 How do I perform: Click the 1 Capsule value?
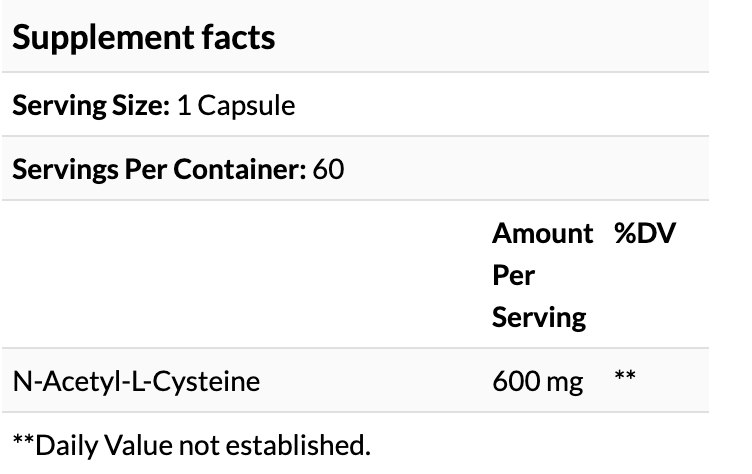pos(236,106)
